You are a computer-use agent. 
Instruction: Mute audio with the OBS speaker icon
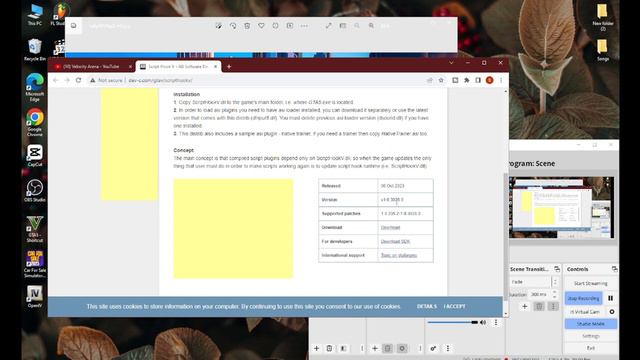[483, 322]
